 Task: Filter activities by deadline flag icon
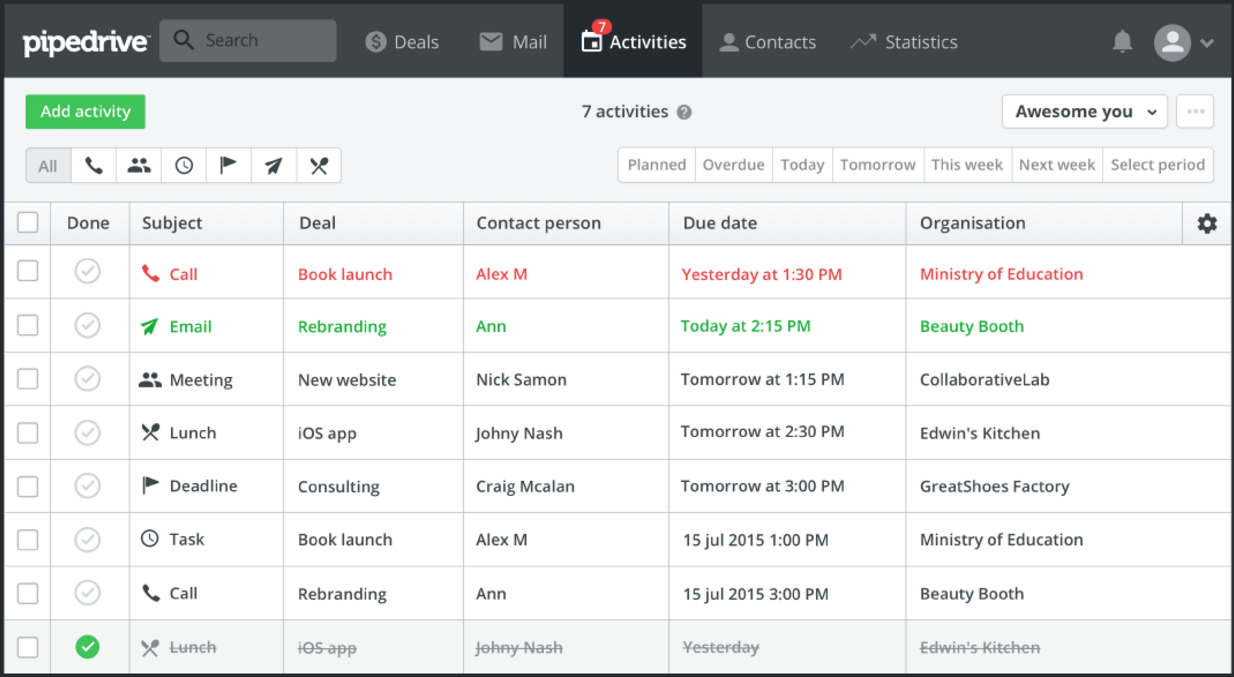point(229,166)
